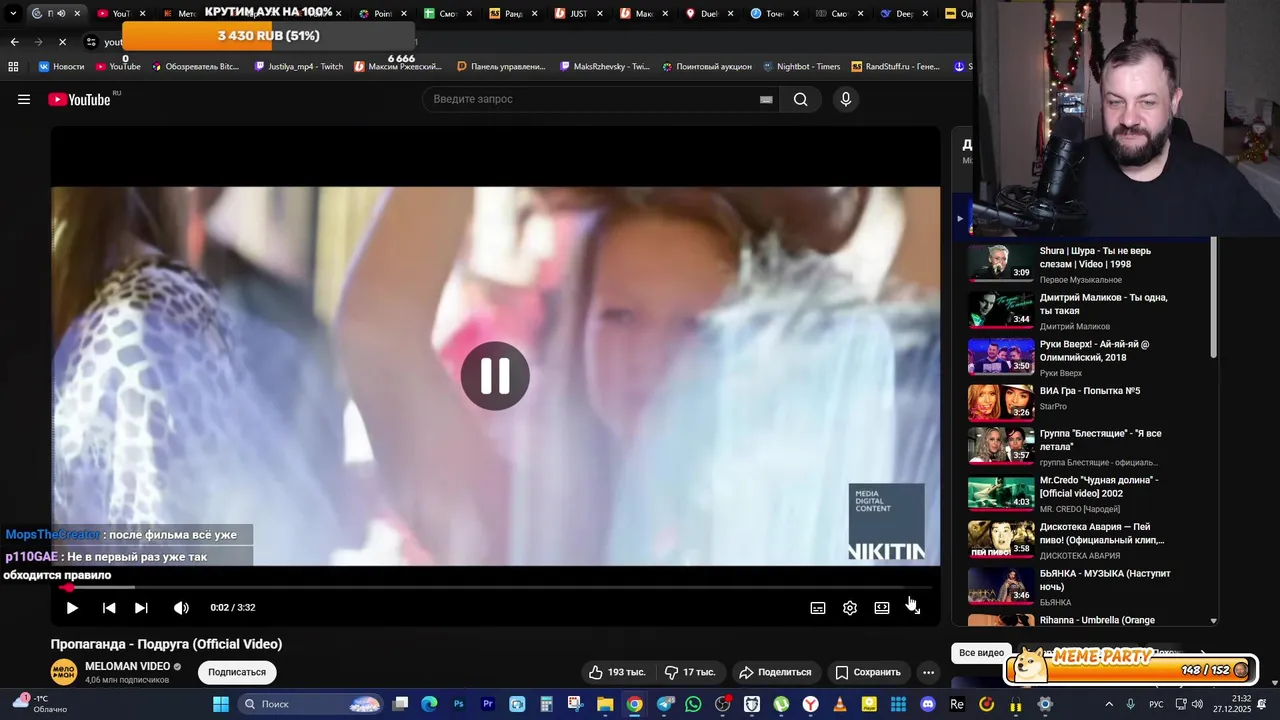The width and height of the screenshot is (1280, 720).
Task: Open player settings gear
Action: click(x=850, y=607)
